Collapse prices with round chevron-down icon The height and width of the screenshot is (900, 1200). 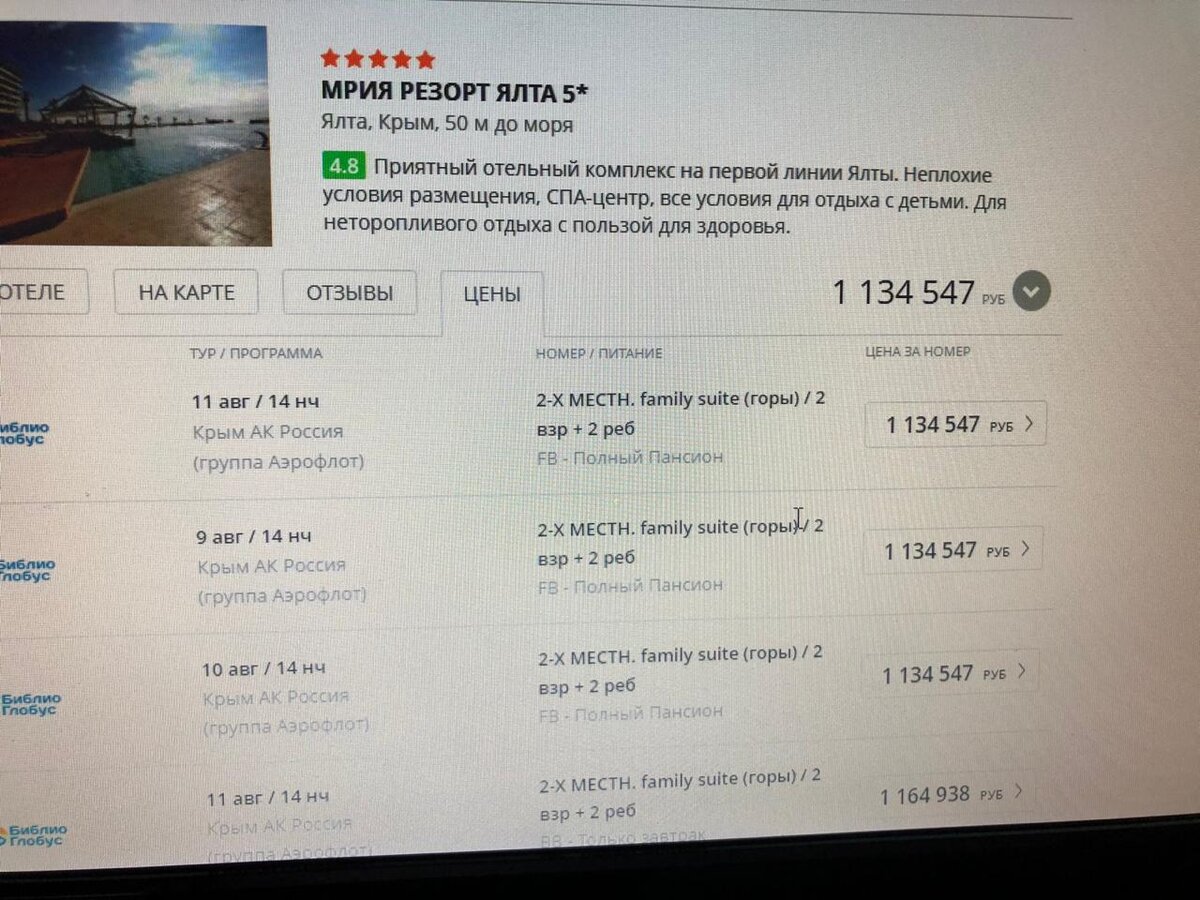pos(1031,292)
